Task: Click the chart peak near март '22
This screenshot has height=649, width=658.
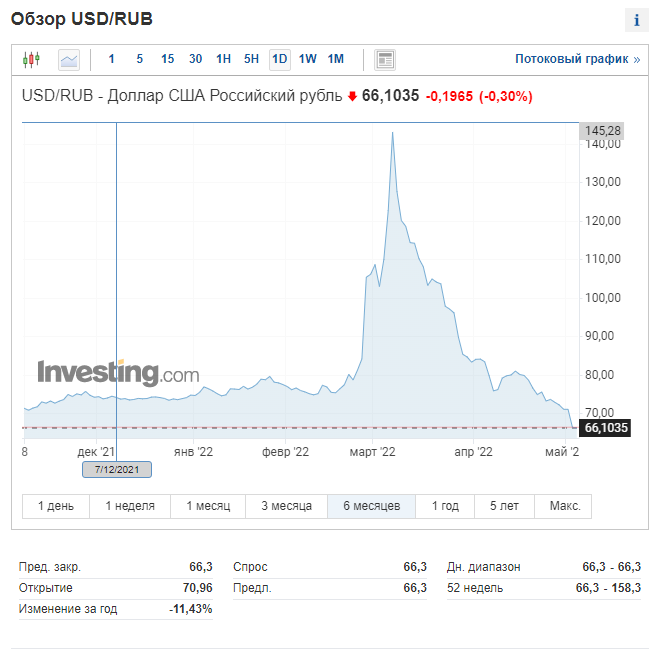Action: click(392, 133)
